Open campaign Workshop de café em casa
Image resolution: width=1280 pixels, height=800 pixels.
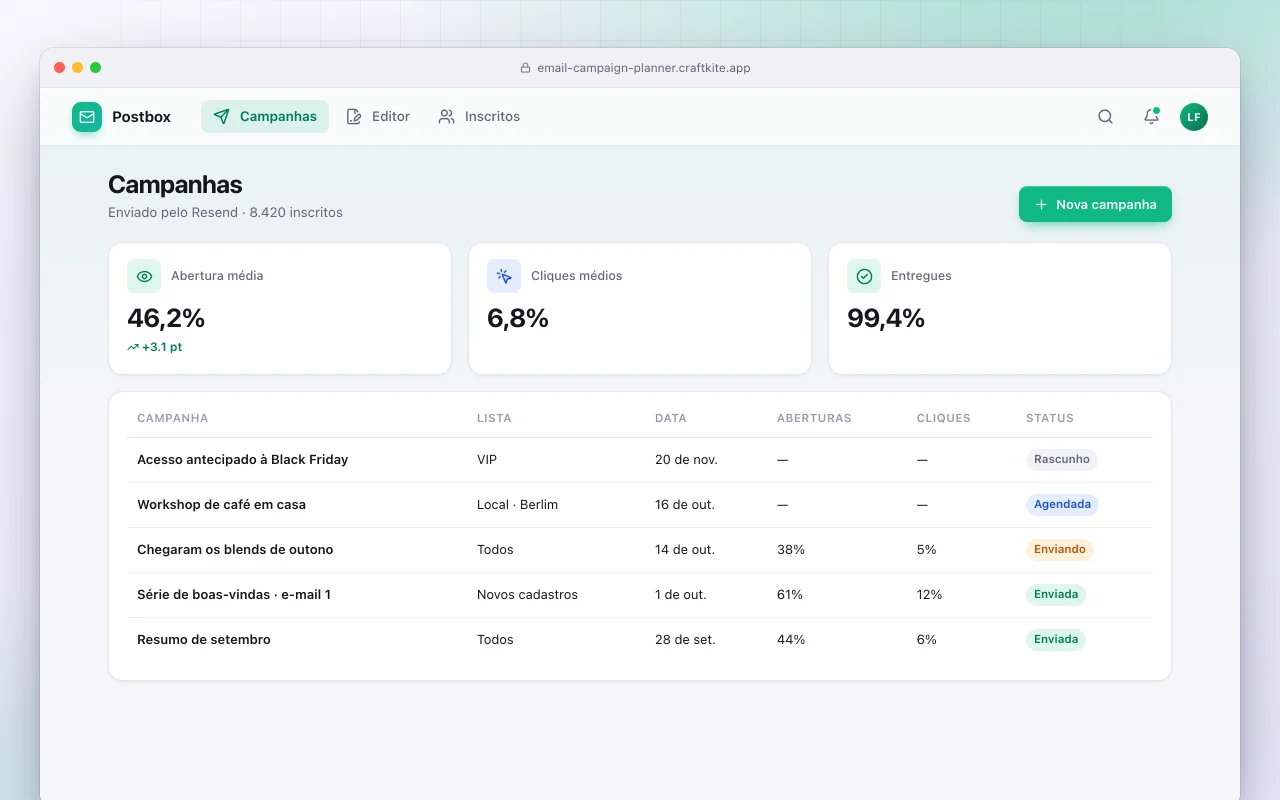[x=222, y=505]
